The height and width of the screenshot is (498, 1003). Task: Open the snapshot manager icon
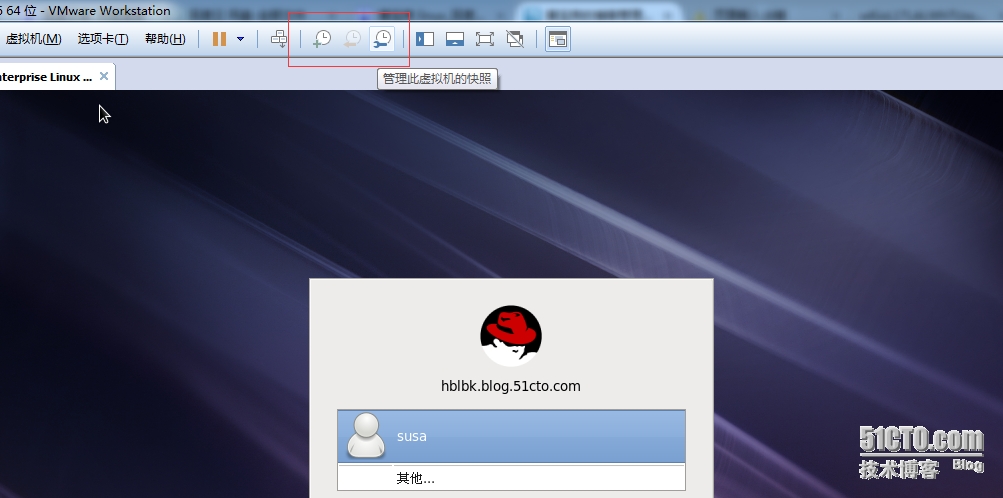[382, 39]
